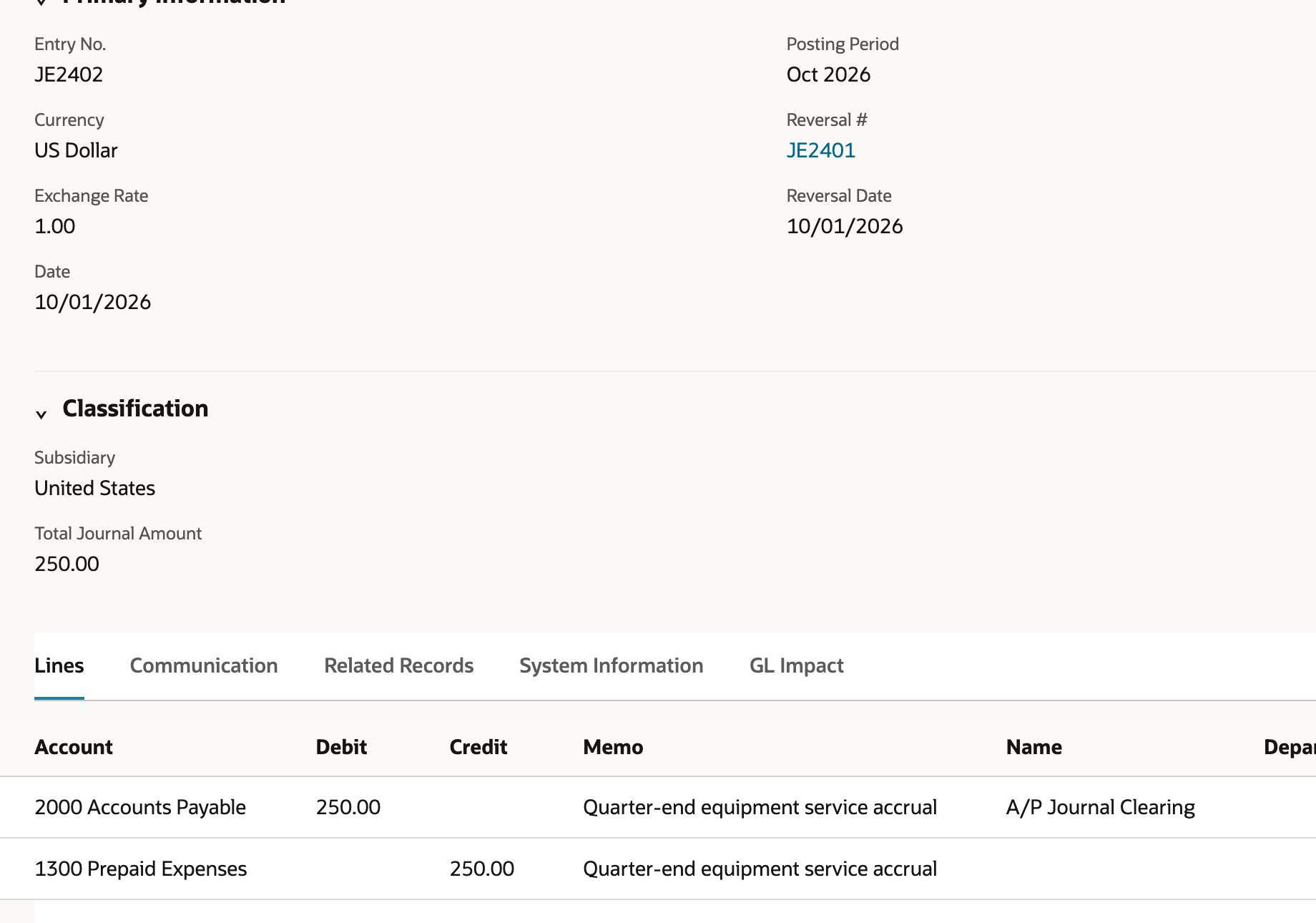The image size is (1316, 923).
Task: Click memo text in Accounts Payable row
Action: (760, 807)
